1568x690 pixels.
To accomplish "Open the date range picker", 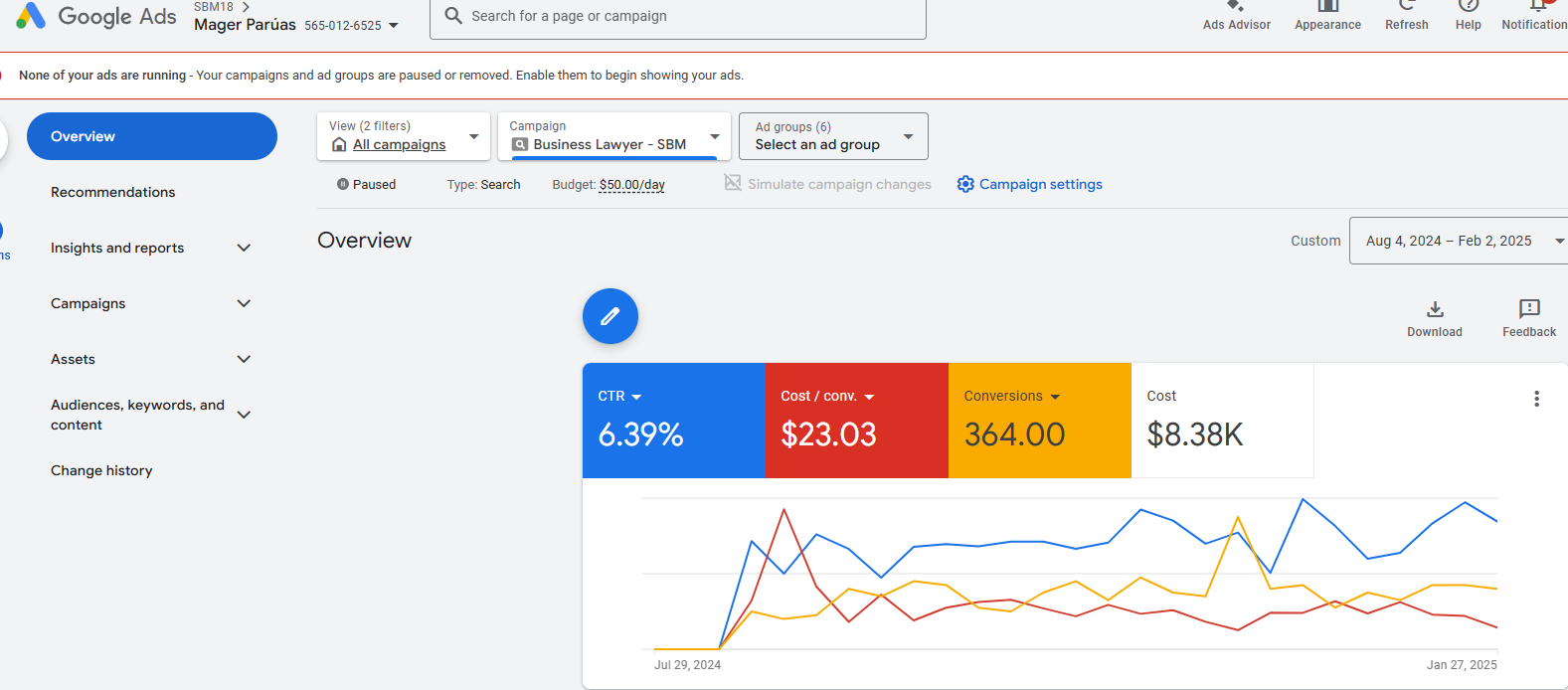I will click(x=1458, y=241).
